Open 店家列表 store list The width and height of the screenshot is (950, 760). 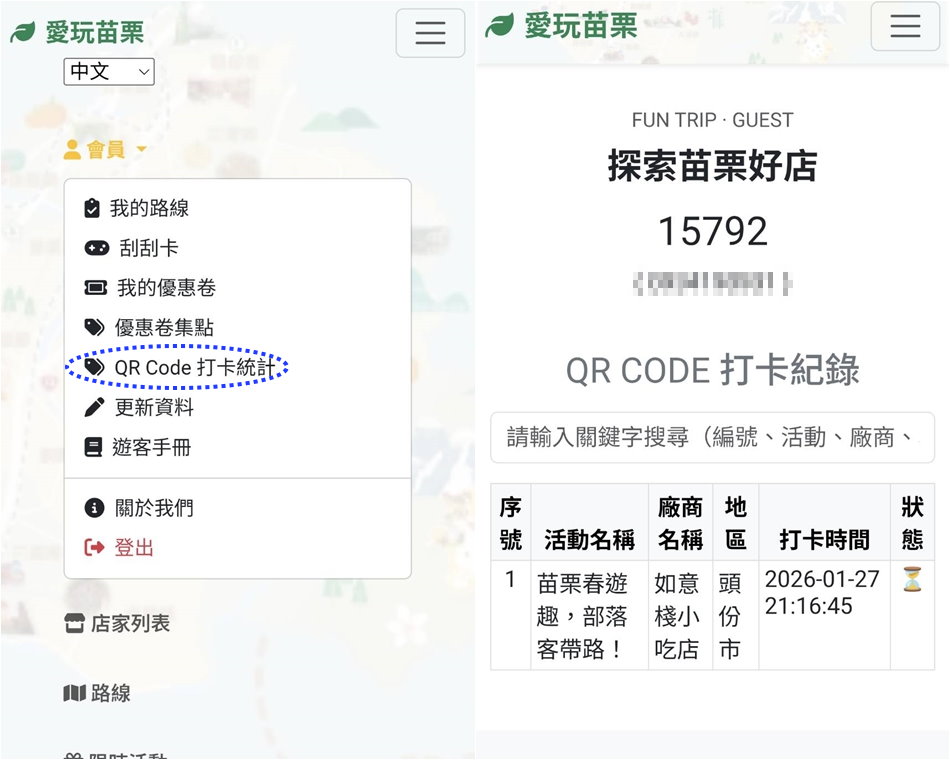[117, 624]
